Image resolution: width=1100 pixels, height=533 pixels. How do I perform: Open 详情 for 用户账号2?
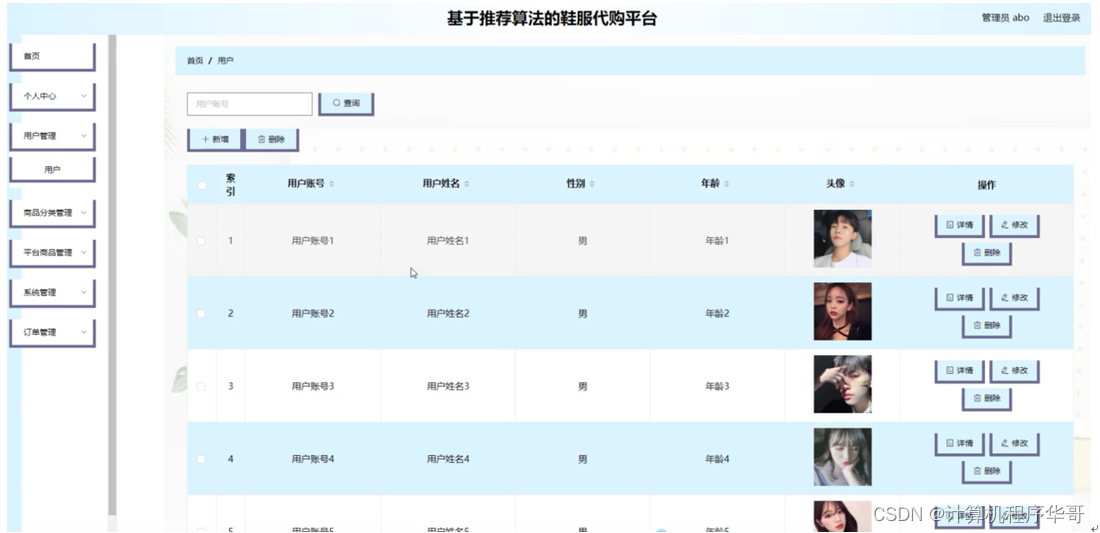(x=959, y=298)
